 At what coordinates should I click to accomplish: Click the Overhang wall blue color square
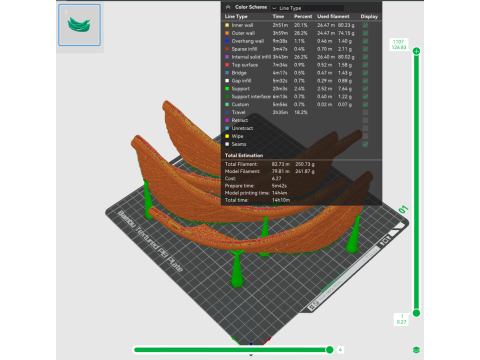[227, 41]
